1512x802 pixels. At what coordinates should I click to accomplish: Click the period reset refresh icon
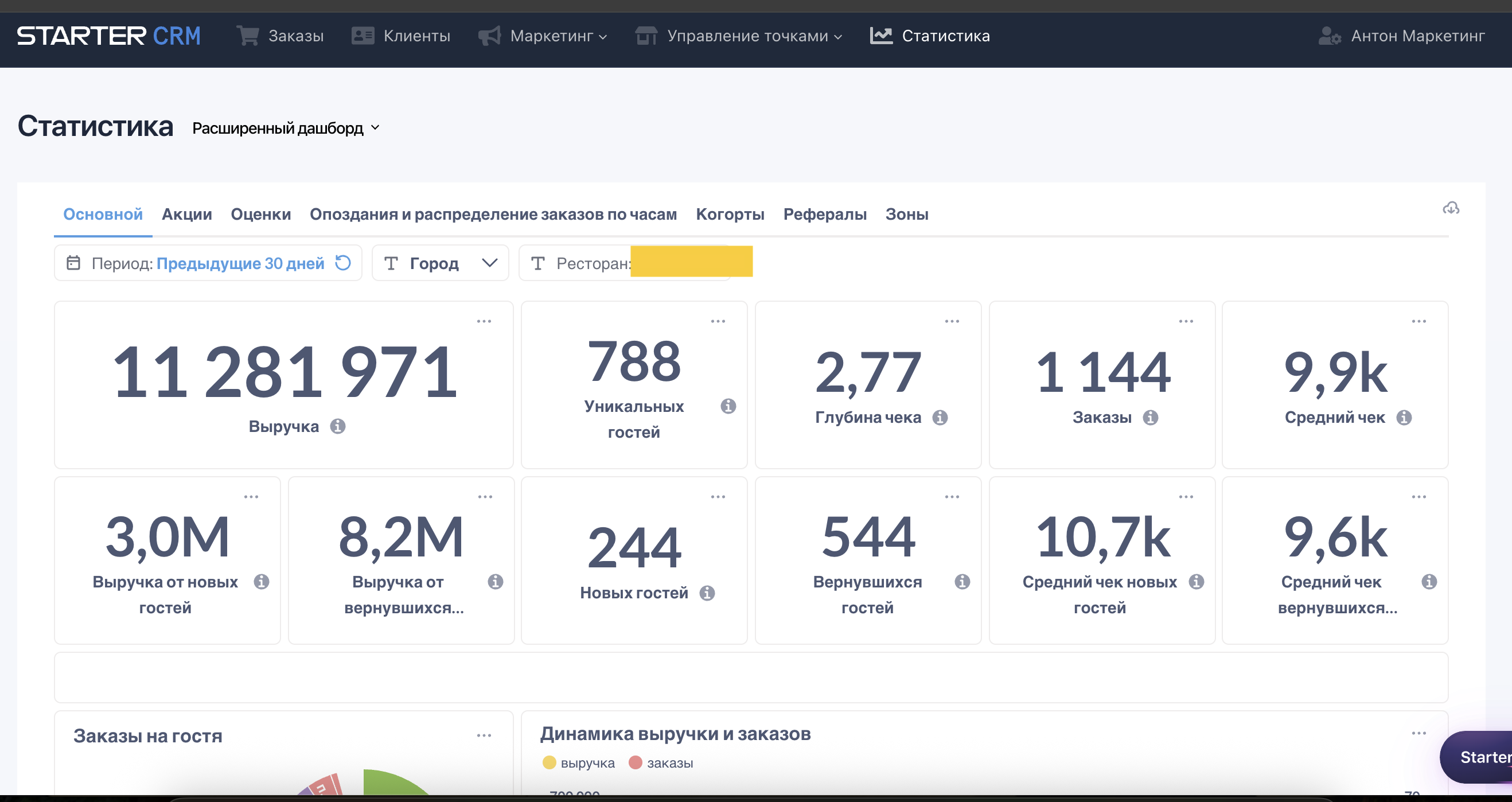click(343, 262)
